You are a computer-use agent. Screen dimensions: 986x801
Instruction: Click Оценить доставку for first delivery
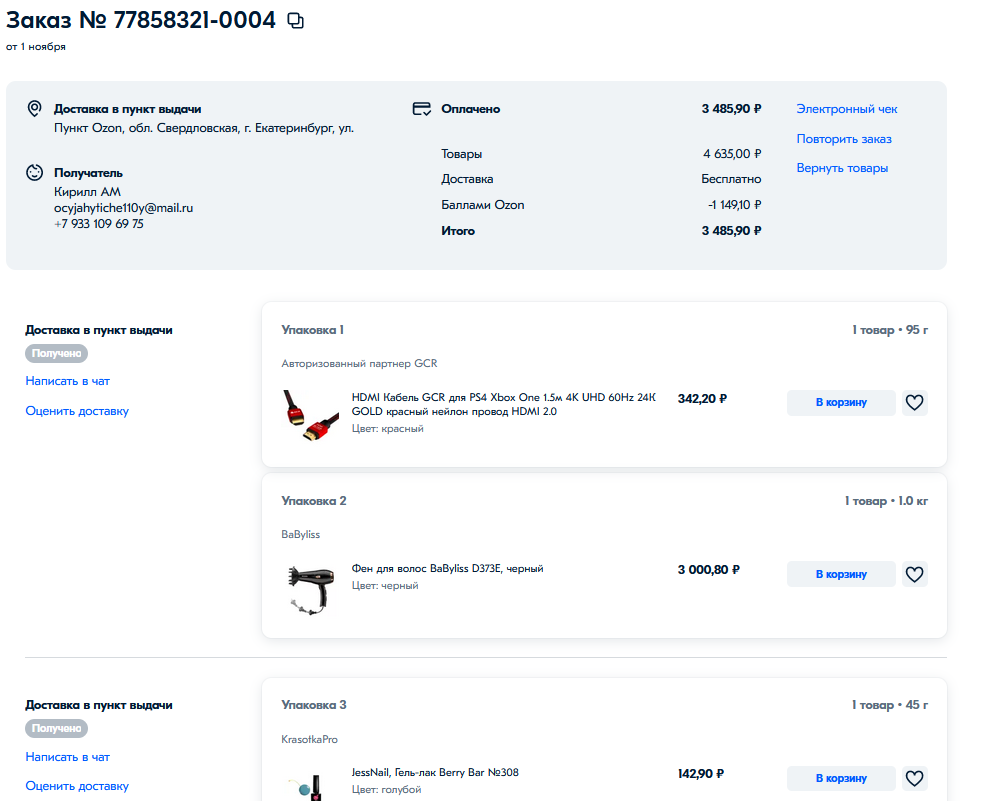77,411
